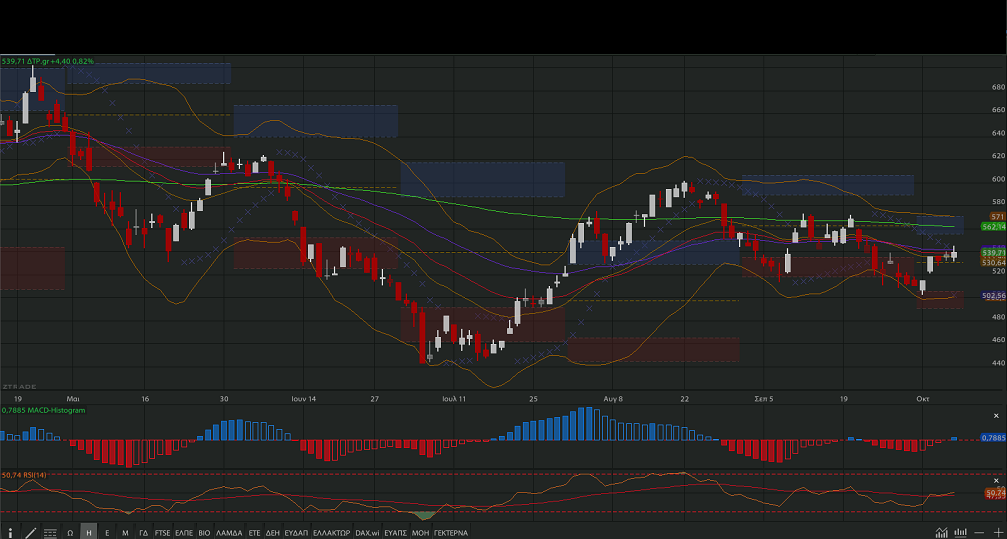Click the 571 price axis tag
Viewport: 1007px width, 539px height.
click(997, 217)
